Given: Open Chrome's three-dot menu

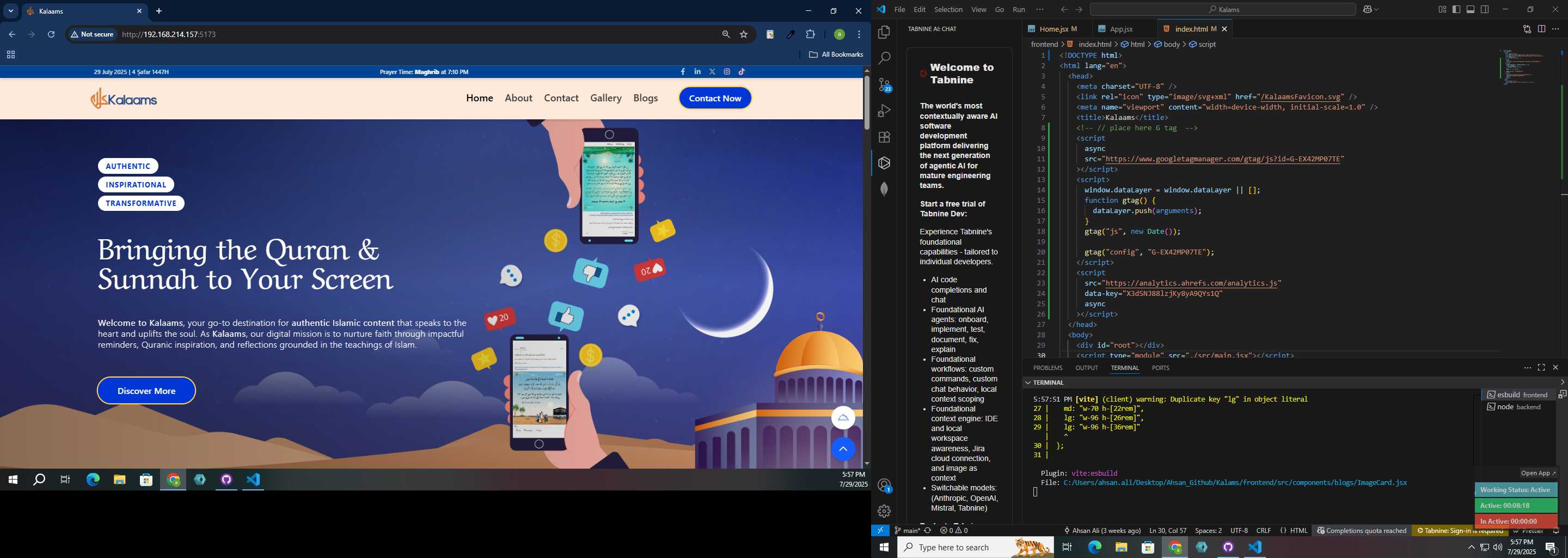Looking at the screenshot, I should (x=859, y=35).
